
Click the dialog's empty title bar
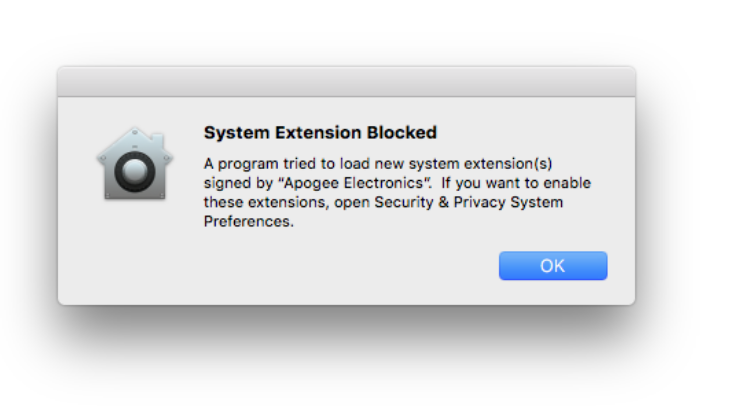point(346,81)
